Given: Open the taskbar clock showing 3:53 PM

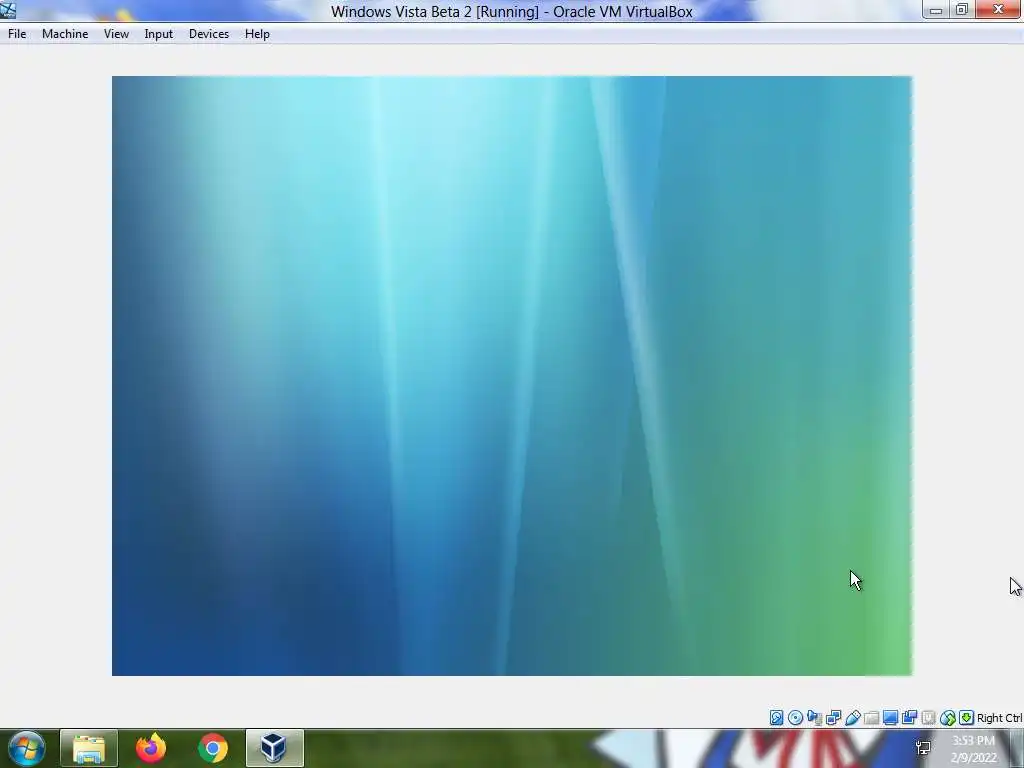Looking at the screenshot, I should (974, 749).
